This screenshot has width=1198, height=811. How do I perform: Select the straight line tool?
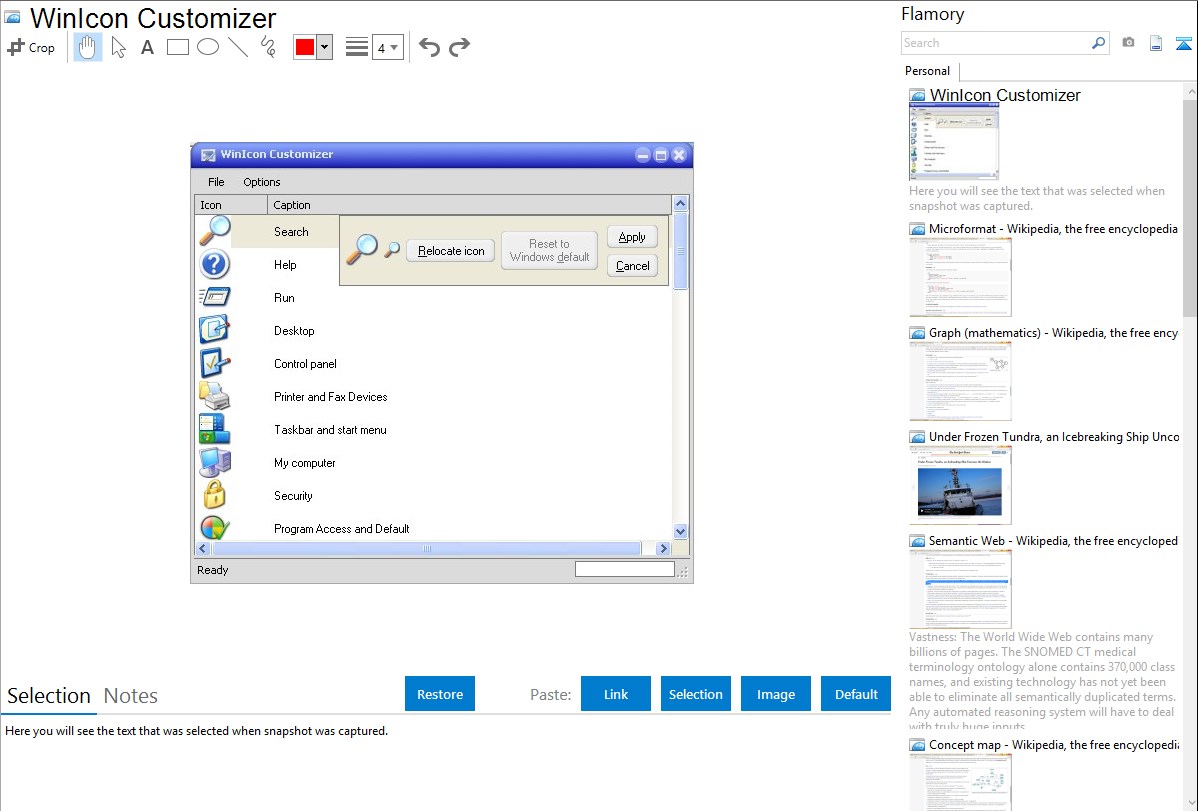click(x=238, y=47)
